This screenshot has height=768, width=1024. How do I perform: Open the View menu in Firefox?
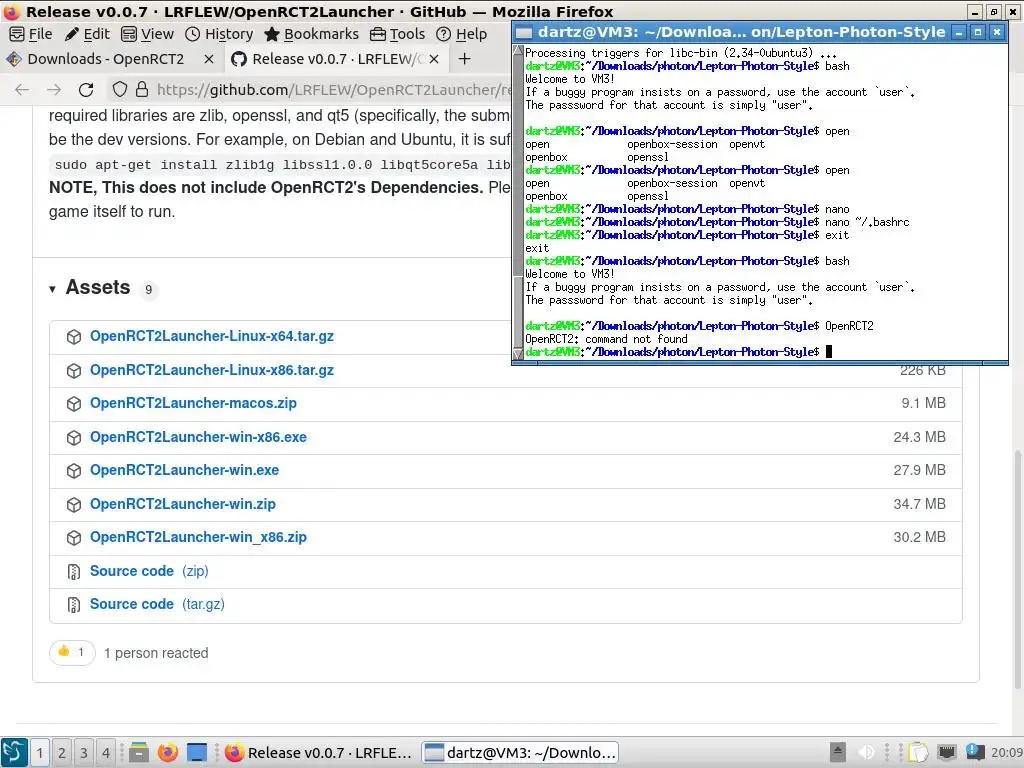tap(148, 34)
